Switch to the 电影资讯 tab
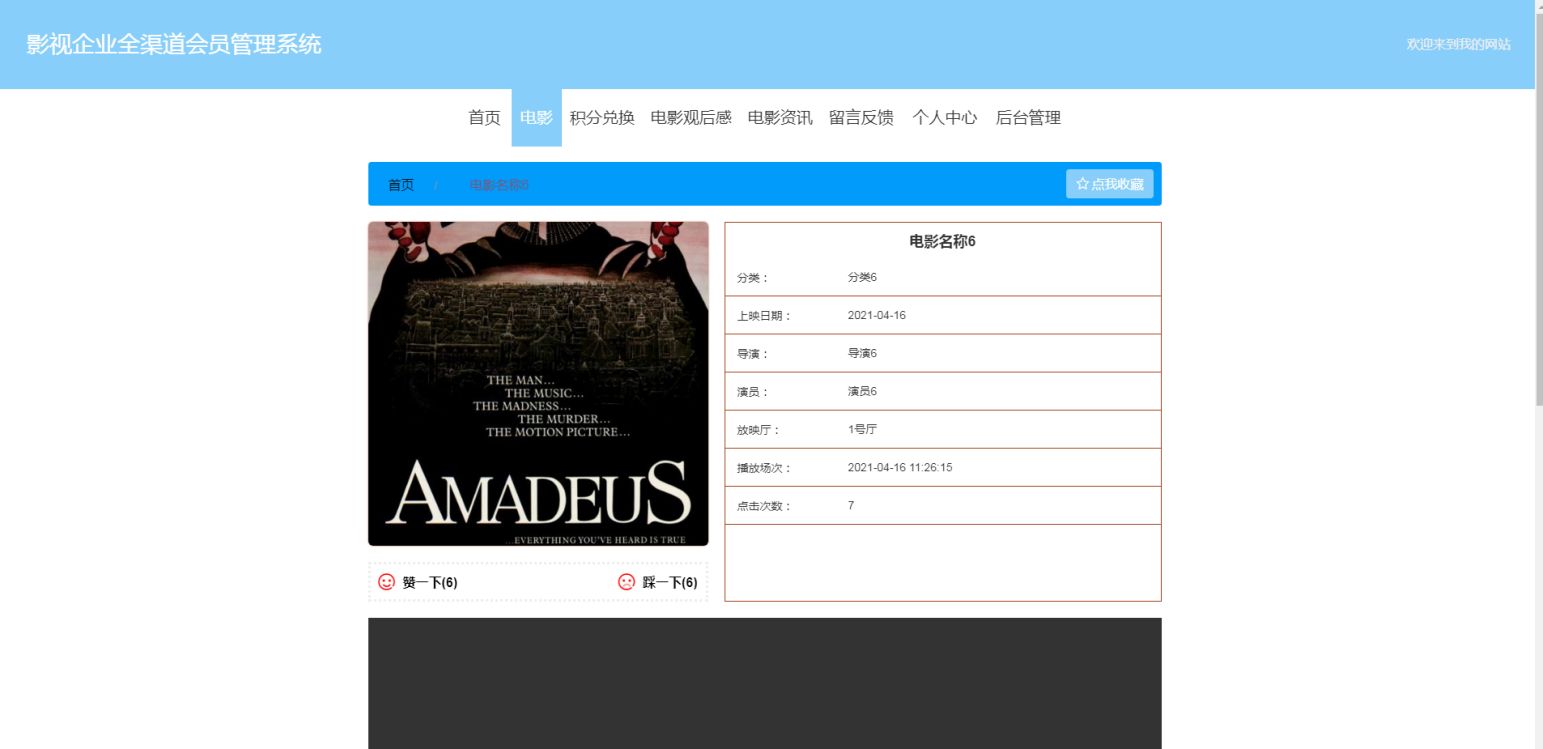The image size is (1543, 749). point(780,118)
